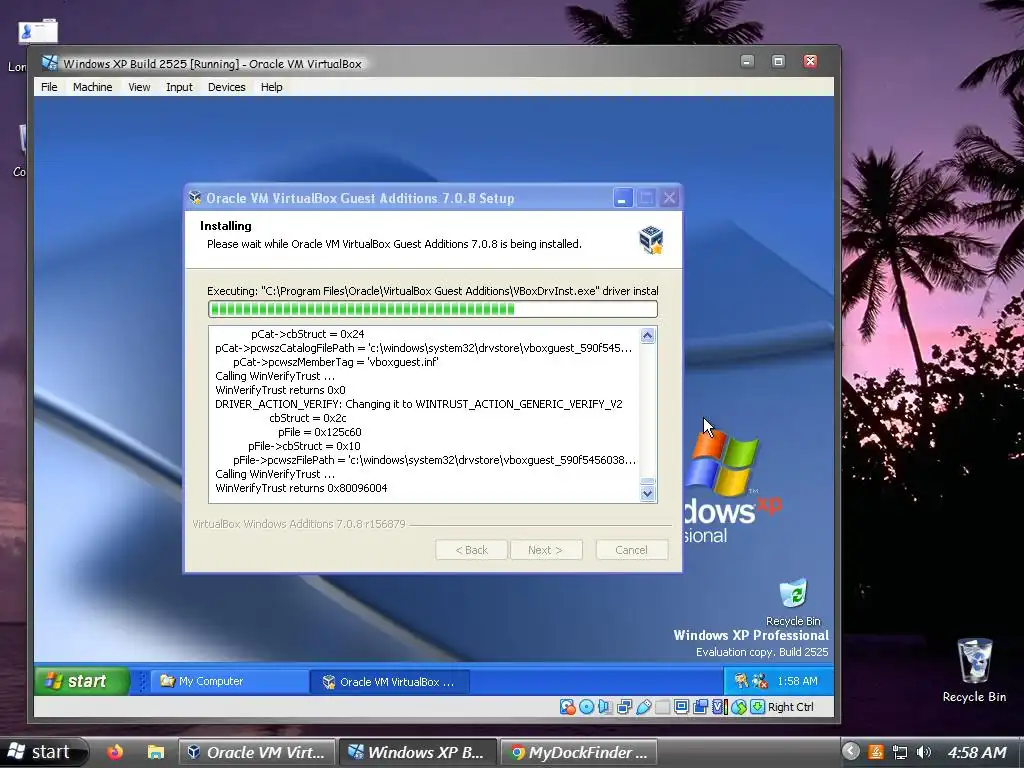1024x768 pixels.
Task: Click the 'WinVerifyTrust returns 0x80096004' log line
Action: coord(301,488)
